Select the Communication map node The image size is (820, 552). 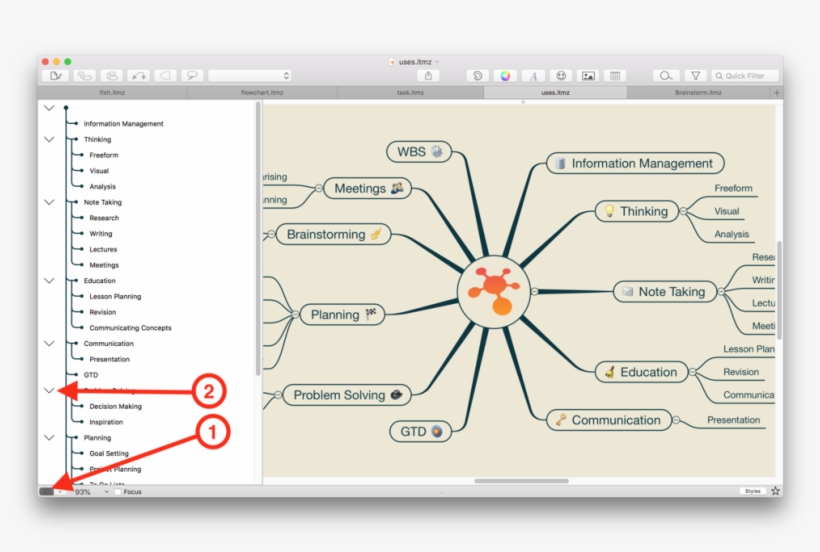pos(609,420)
